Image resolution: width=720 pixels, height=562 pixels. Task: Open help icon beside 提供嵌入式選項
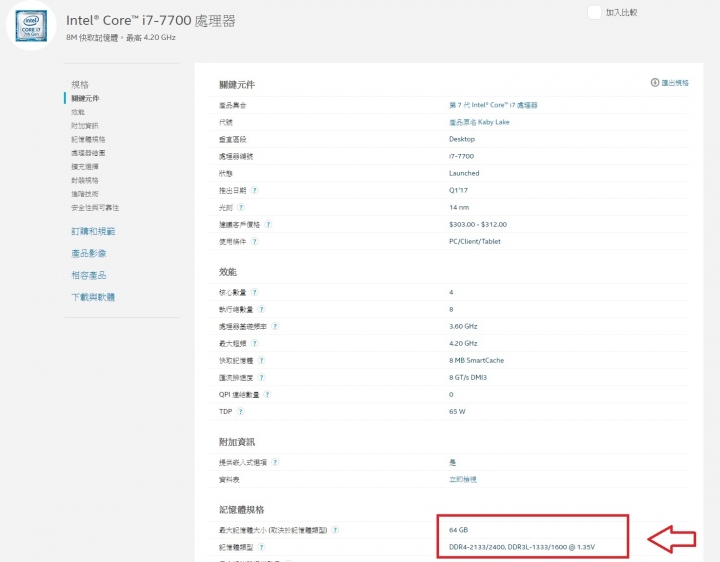(275, 462)
